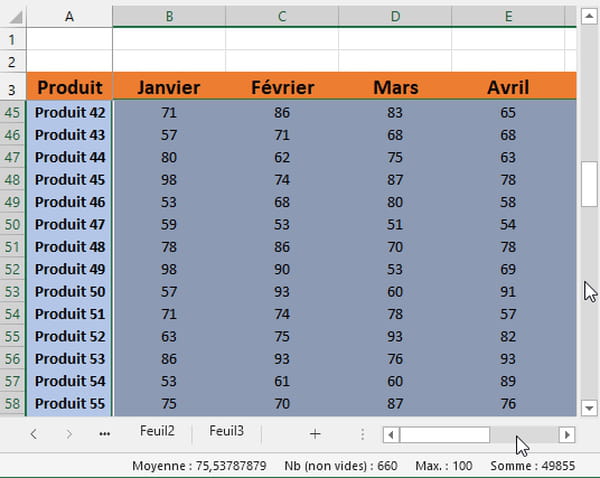The image size is (600, 478).
Task: Select column B header
Action: [x=169, y=16]
